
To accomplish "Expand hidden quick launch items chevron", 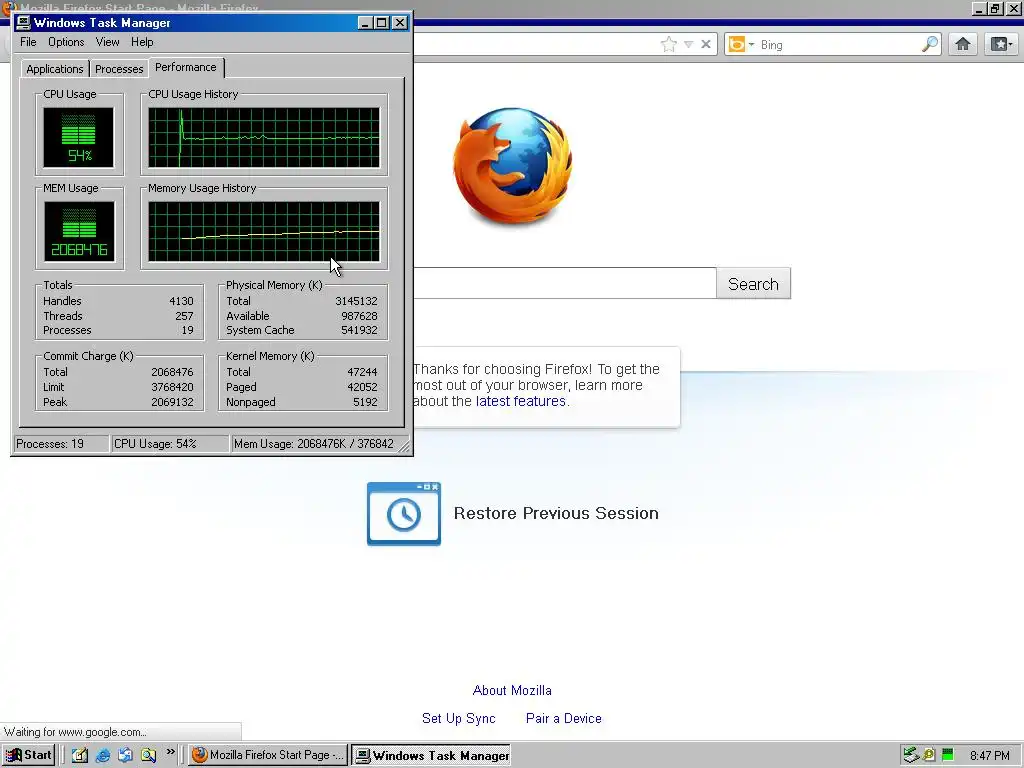I will tap(170, 752).
